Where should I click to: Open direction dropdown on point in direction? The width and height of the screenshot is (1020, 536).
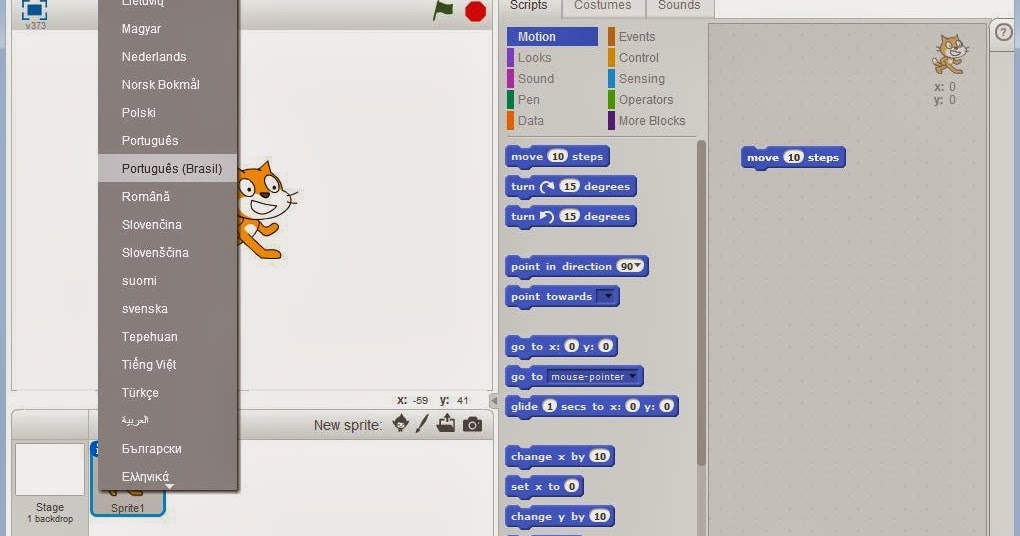pos(638,266)
